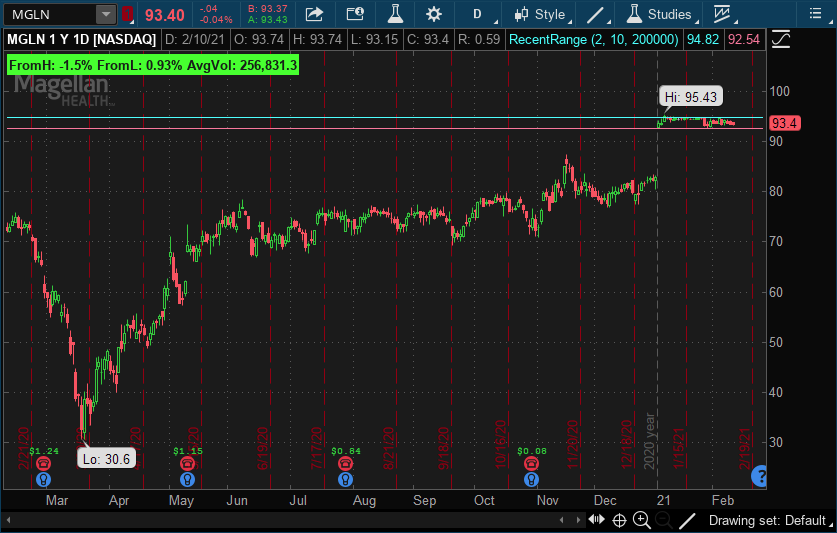Toggle the crosshair cursor icon
Viewport: 837px width, 533px height.
[619, 520]
